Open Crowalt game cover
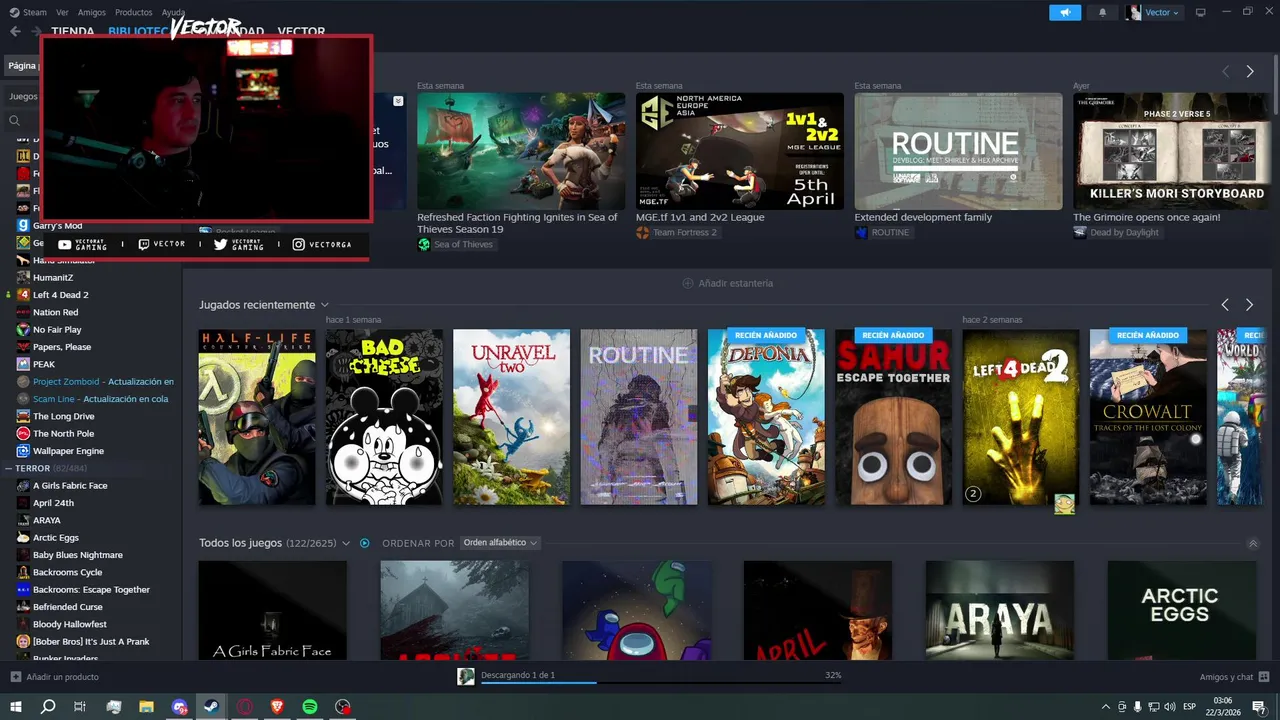This screenshot has width=1280, height=720. pyautogui.click(x=1148, y=417)
